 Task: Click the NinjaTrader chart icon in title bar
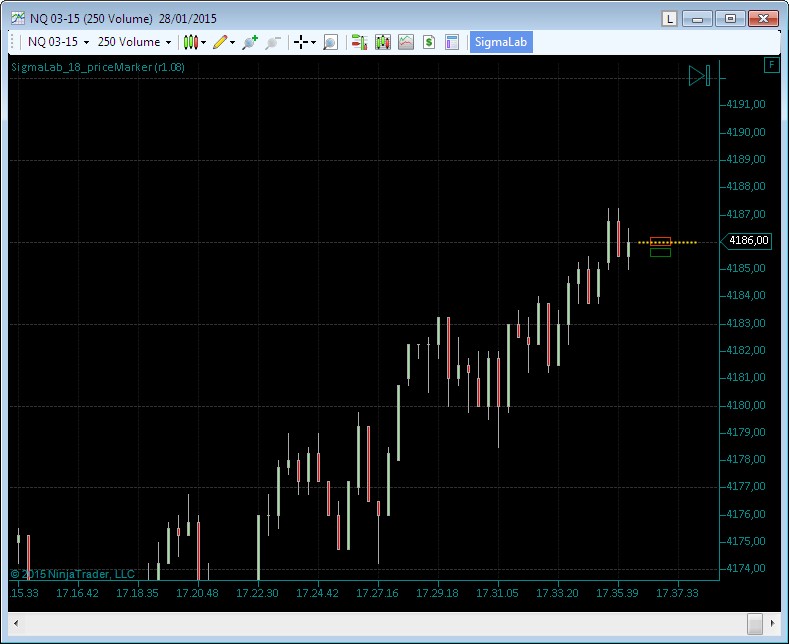click(18, 19)
